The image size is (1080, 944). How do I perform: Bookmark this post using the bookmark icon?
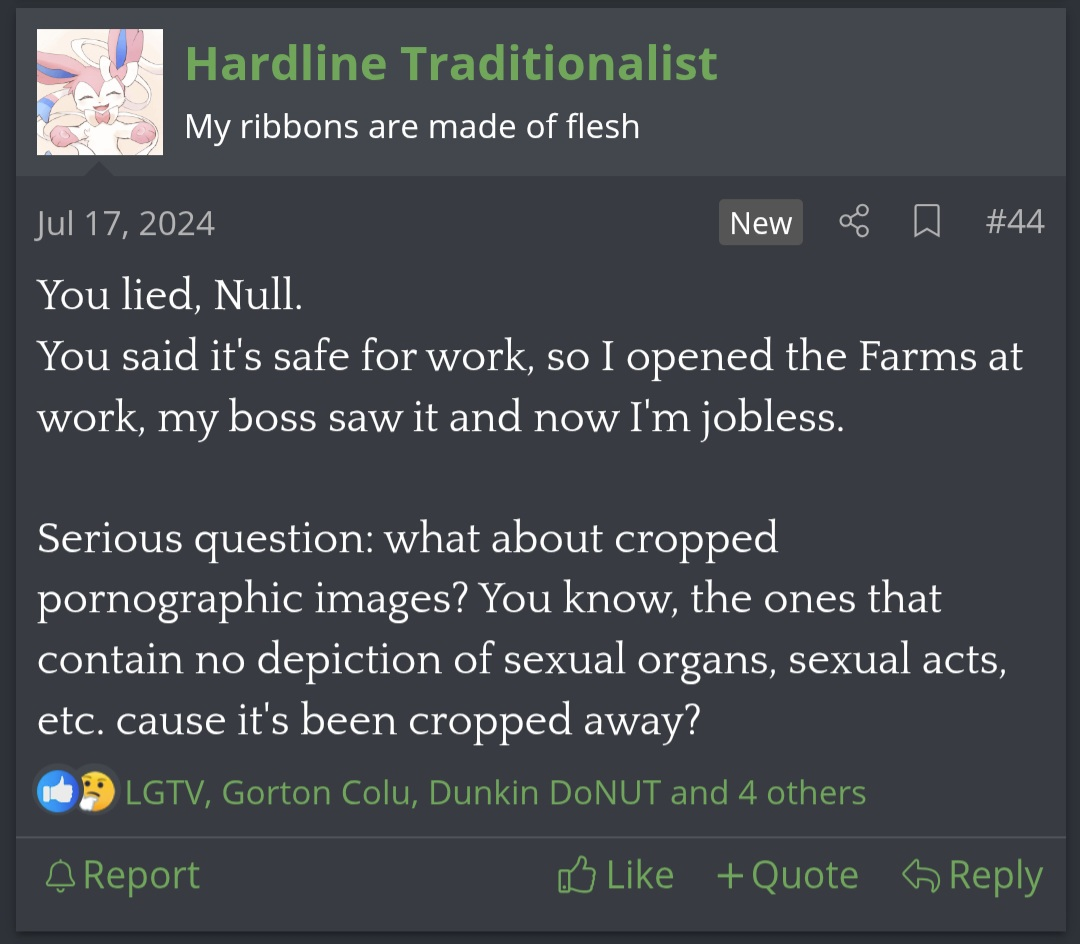(x=927, y=222)
